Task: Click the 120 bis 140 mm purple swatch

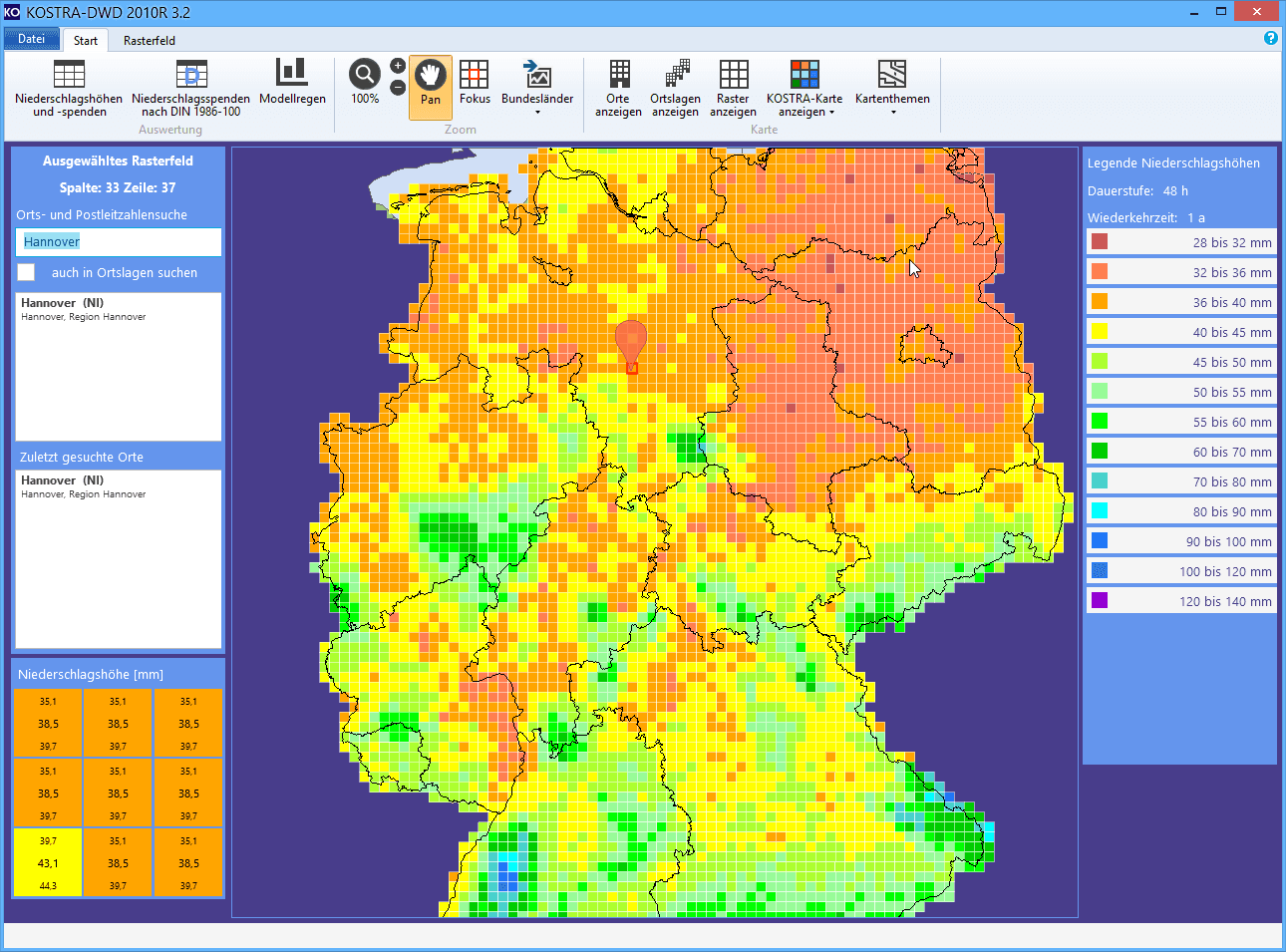Action: [1100, 600]
